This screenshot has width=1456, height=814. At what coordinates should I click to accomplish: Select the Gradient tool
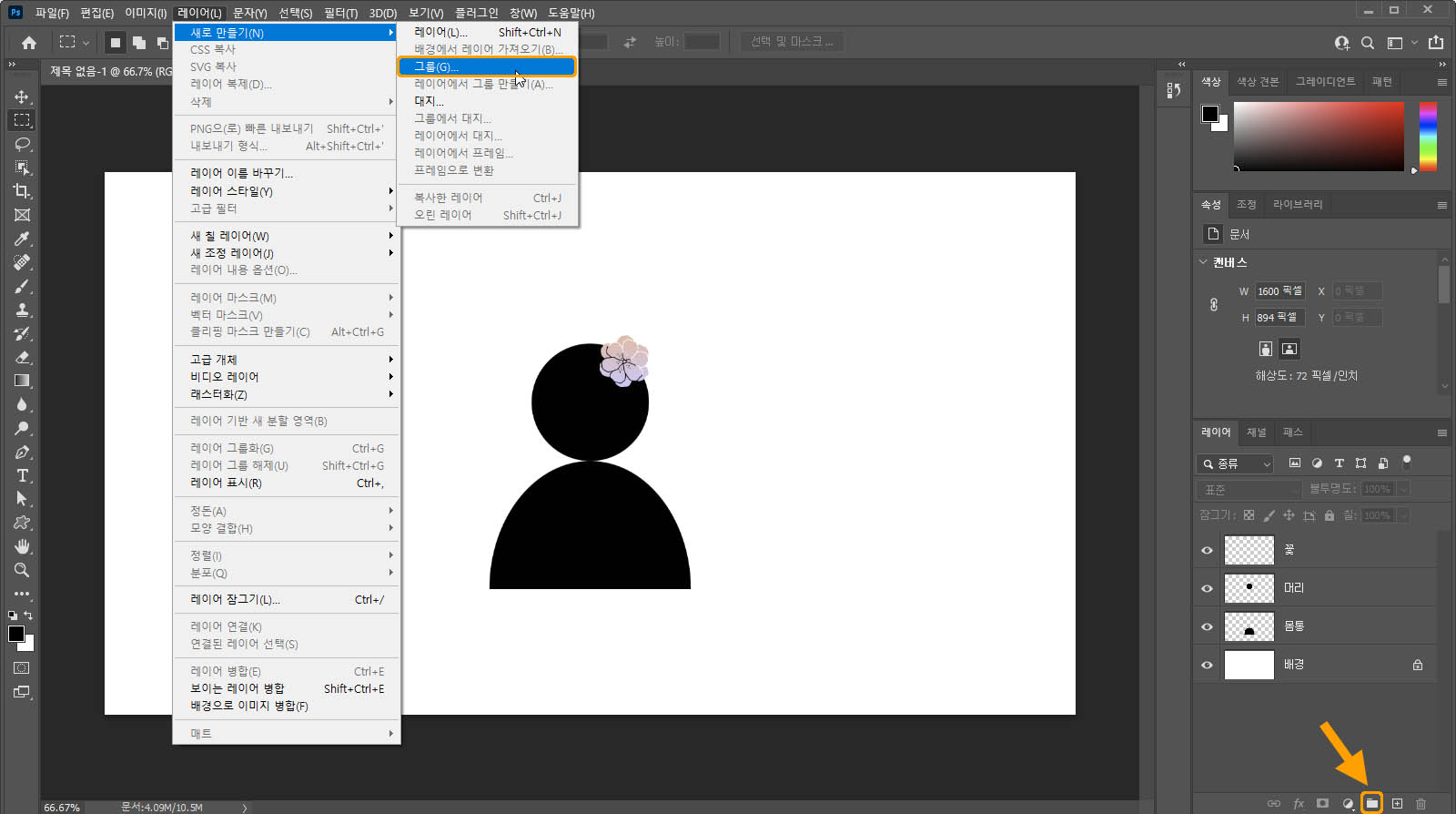[22, 381]
